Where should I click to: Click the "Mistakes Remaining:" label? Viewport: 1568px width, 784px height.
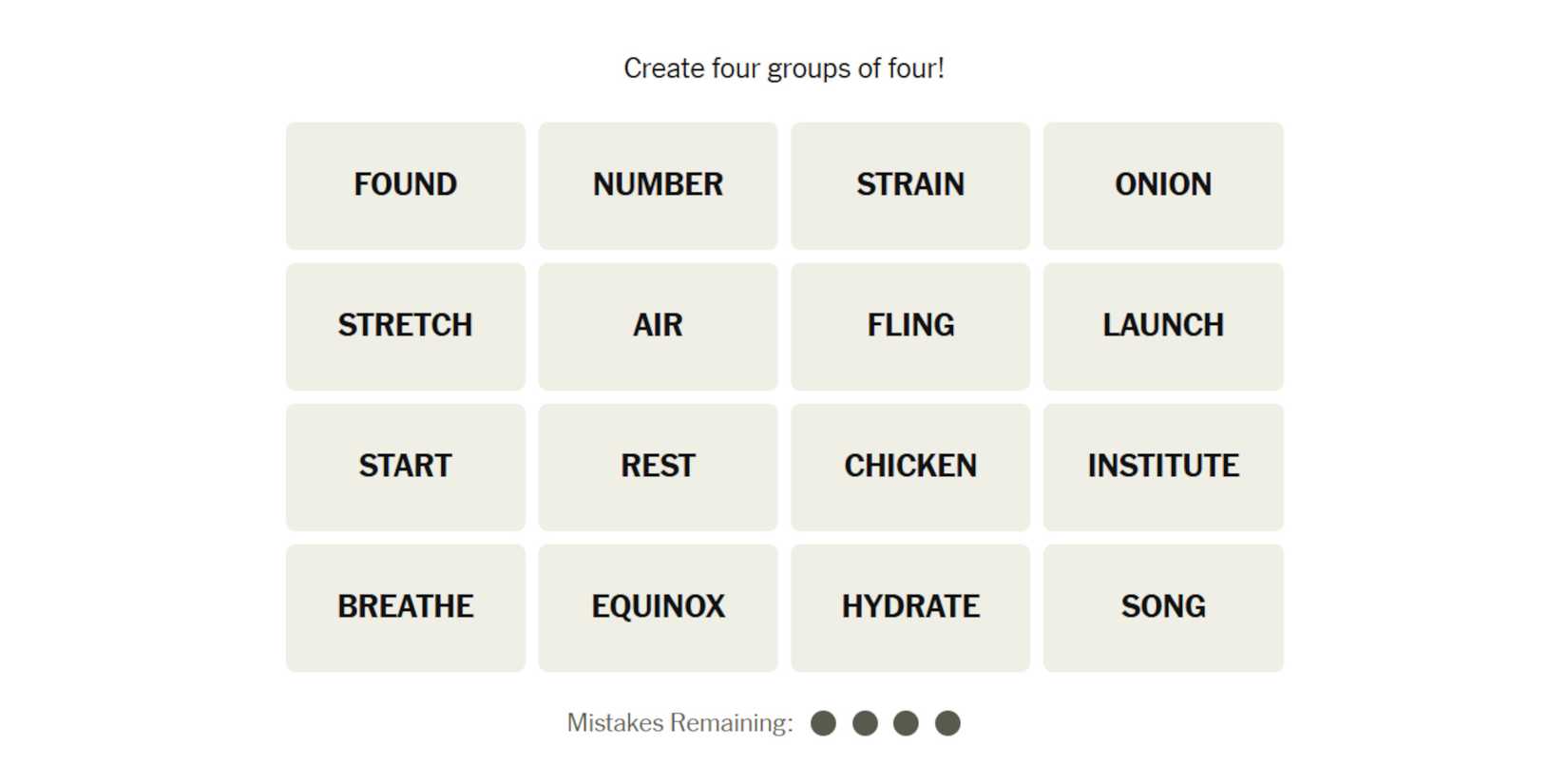click(679, 723)
